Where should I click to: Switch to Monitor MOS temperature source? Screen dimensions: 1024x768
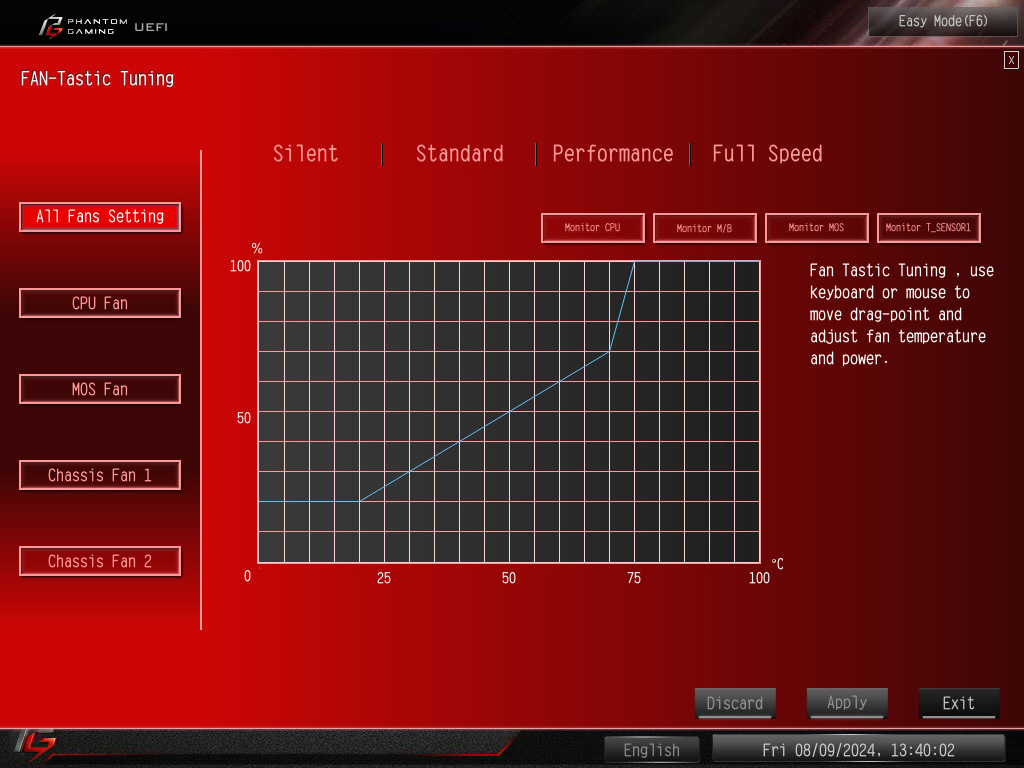pos(816,228)
